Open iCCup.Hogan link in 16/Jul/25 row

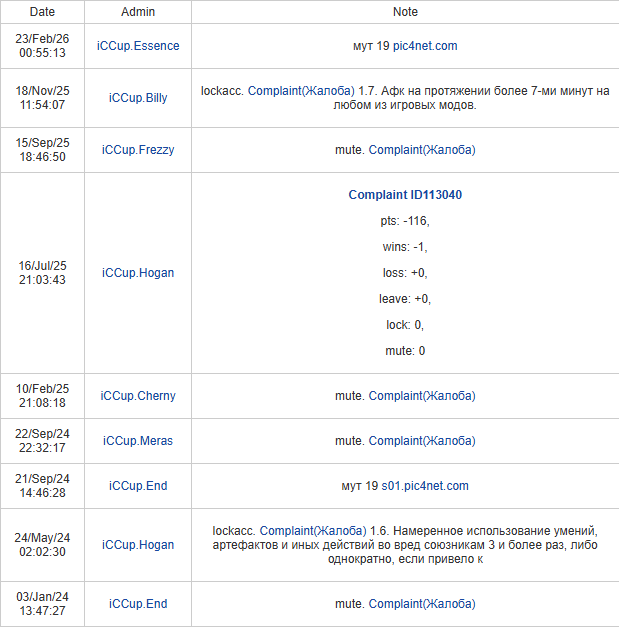coord(138,273)
